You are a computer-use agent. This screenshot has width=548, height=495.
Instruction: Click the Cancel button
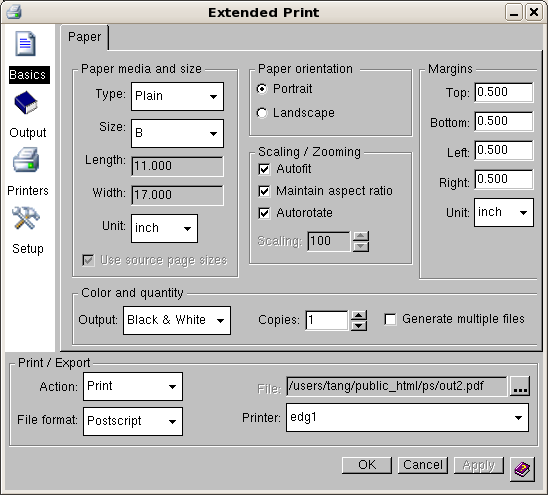(423, 465)
